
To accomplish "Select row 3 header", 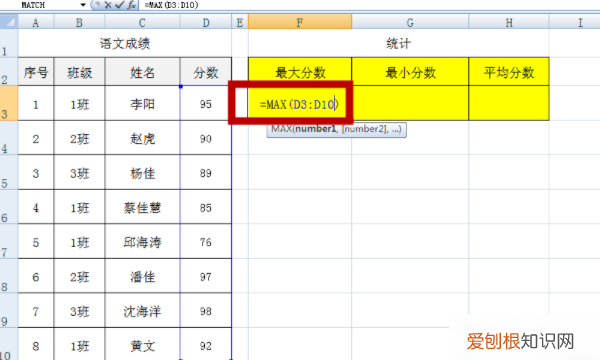I will [x=8, y=103].
